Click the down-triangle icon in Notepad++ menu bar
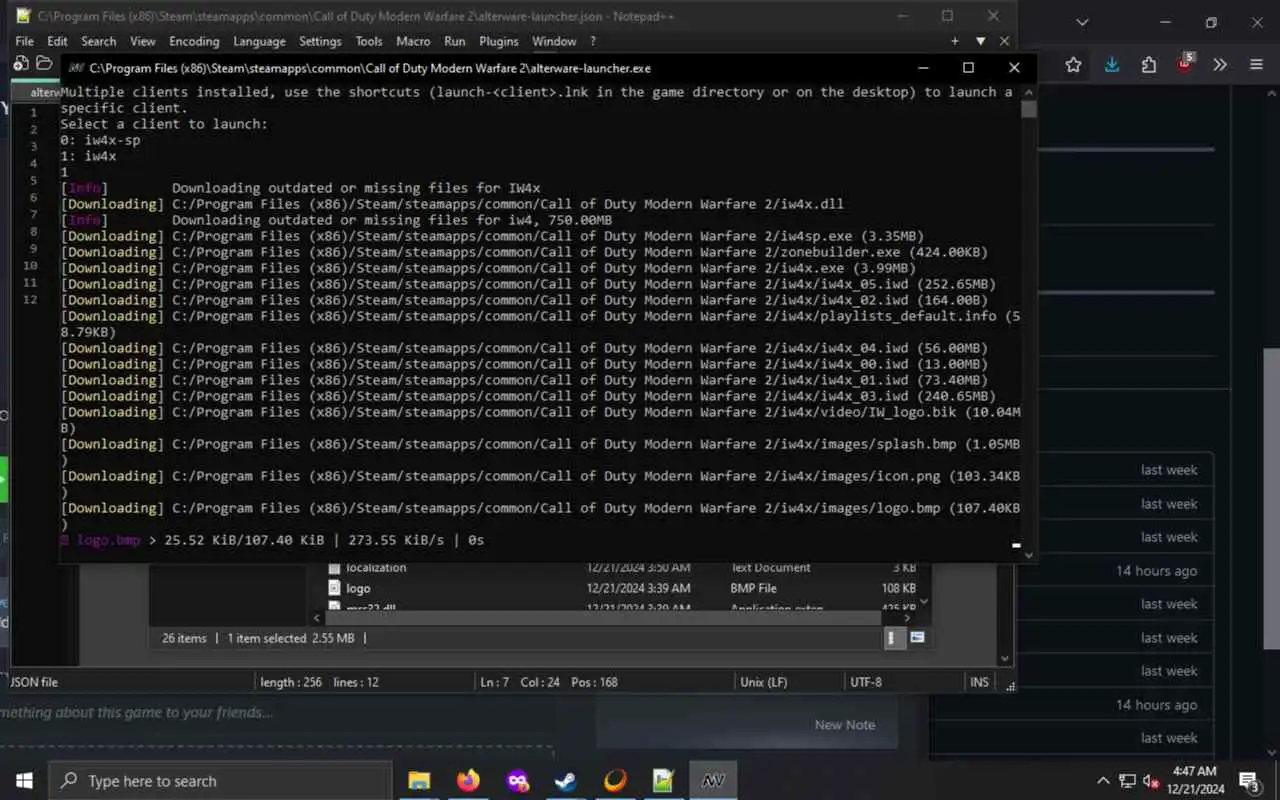Viewport: 1280px width, 800px height. (x=981, y=41)
